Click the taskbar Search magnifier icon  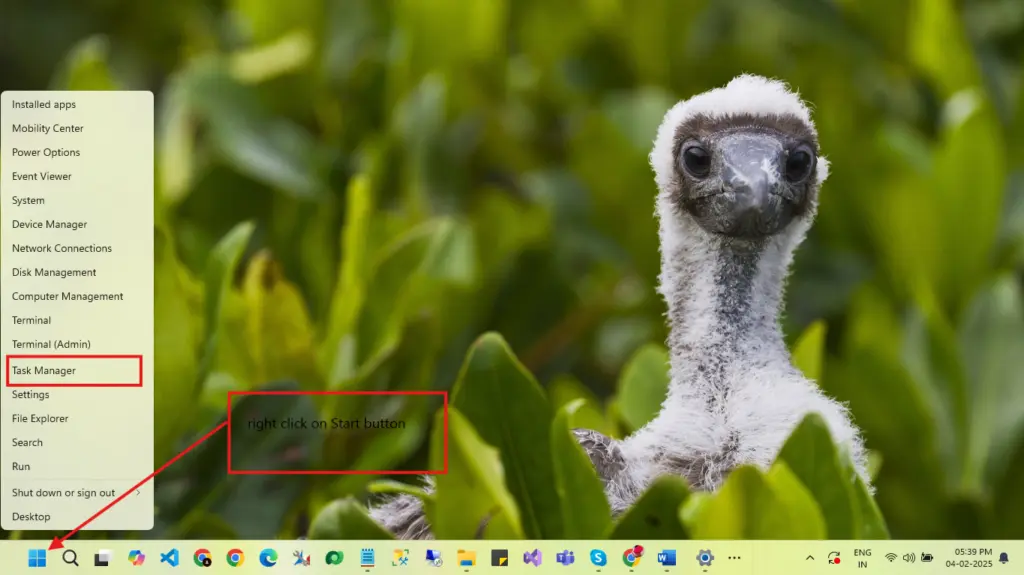point(70,557)
